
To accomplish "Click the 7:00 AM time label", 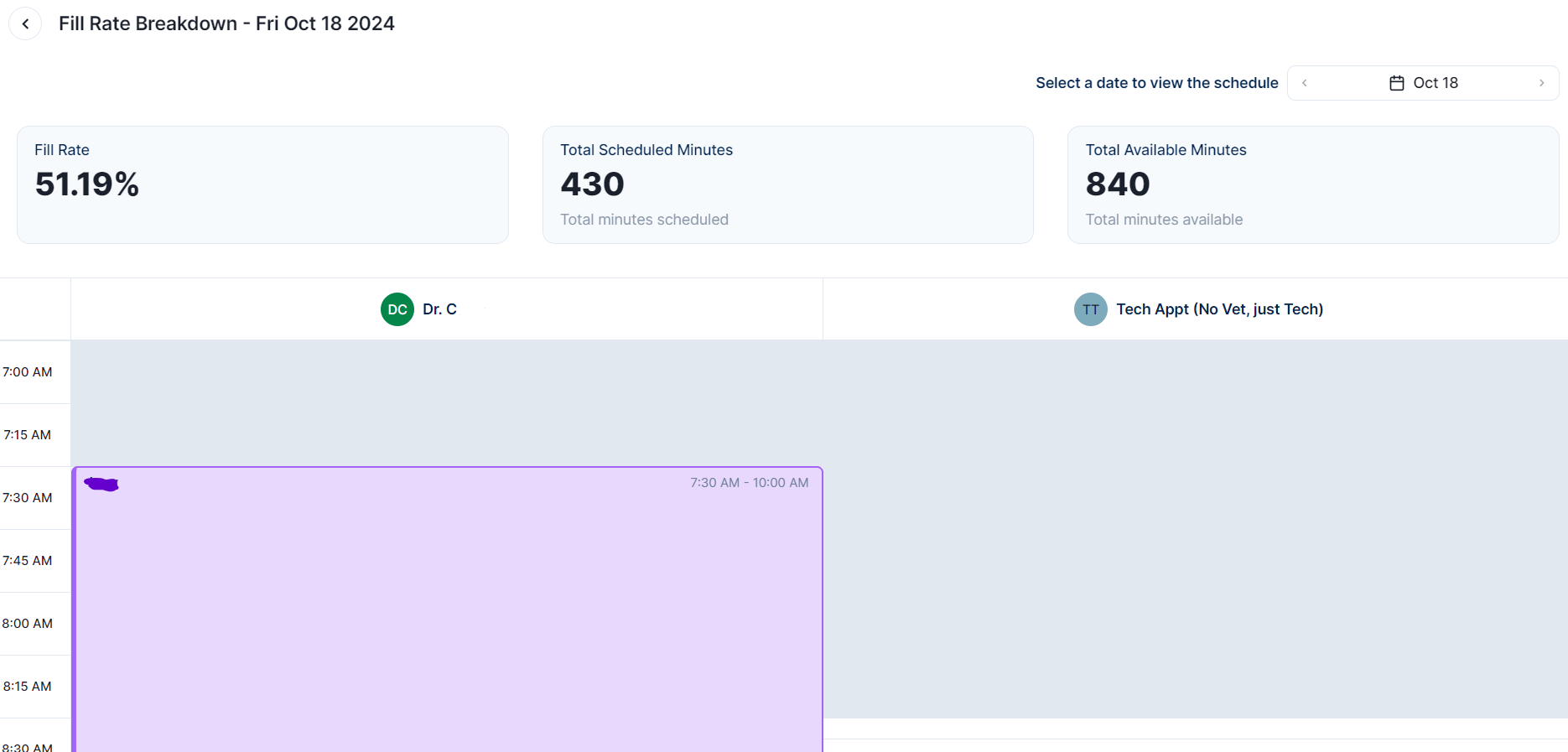I will pos(28,372).
